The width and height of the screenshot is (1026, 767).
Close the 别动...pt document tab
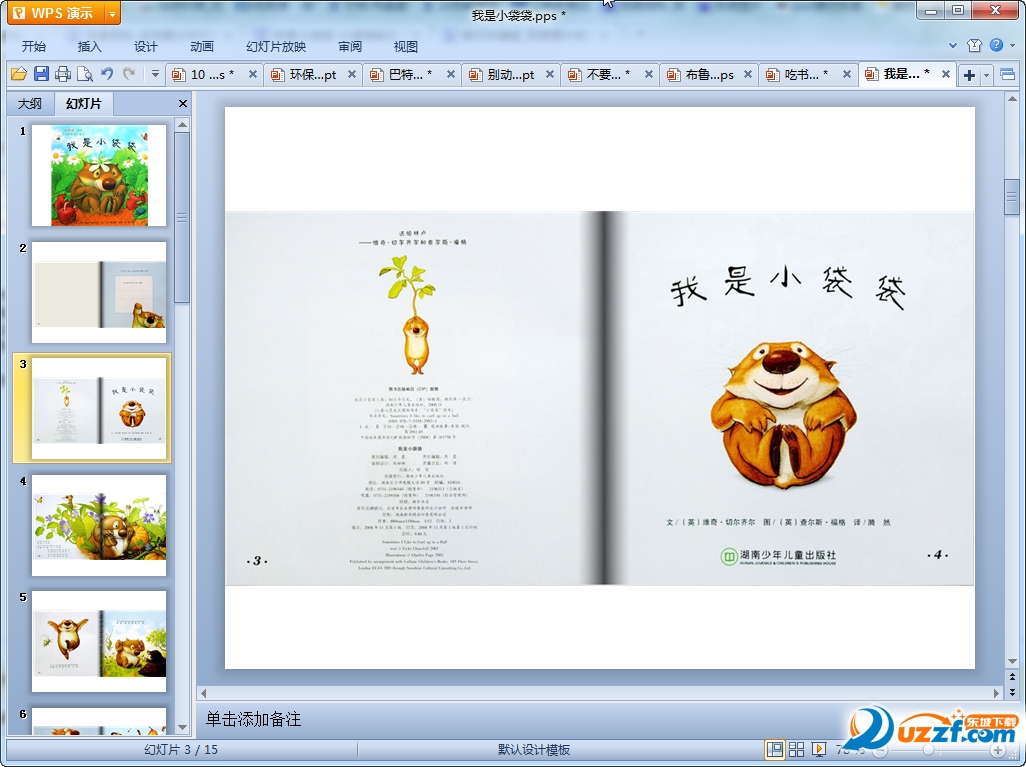pos(550,75)
